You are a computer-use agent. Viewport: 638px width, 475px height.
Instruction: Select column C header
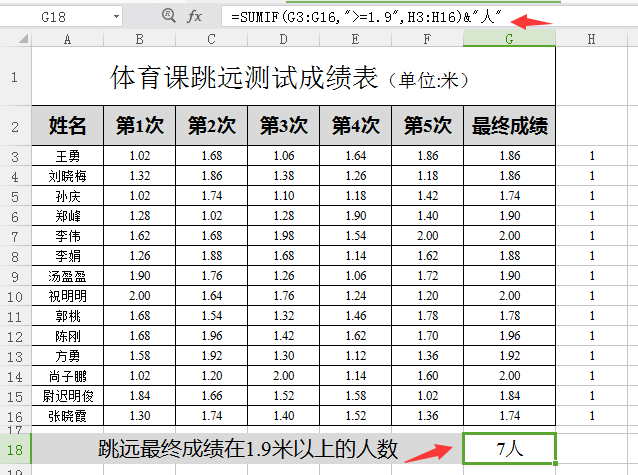pos(211,39)
